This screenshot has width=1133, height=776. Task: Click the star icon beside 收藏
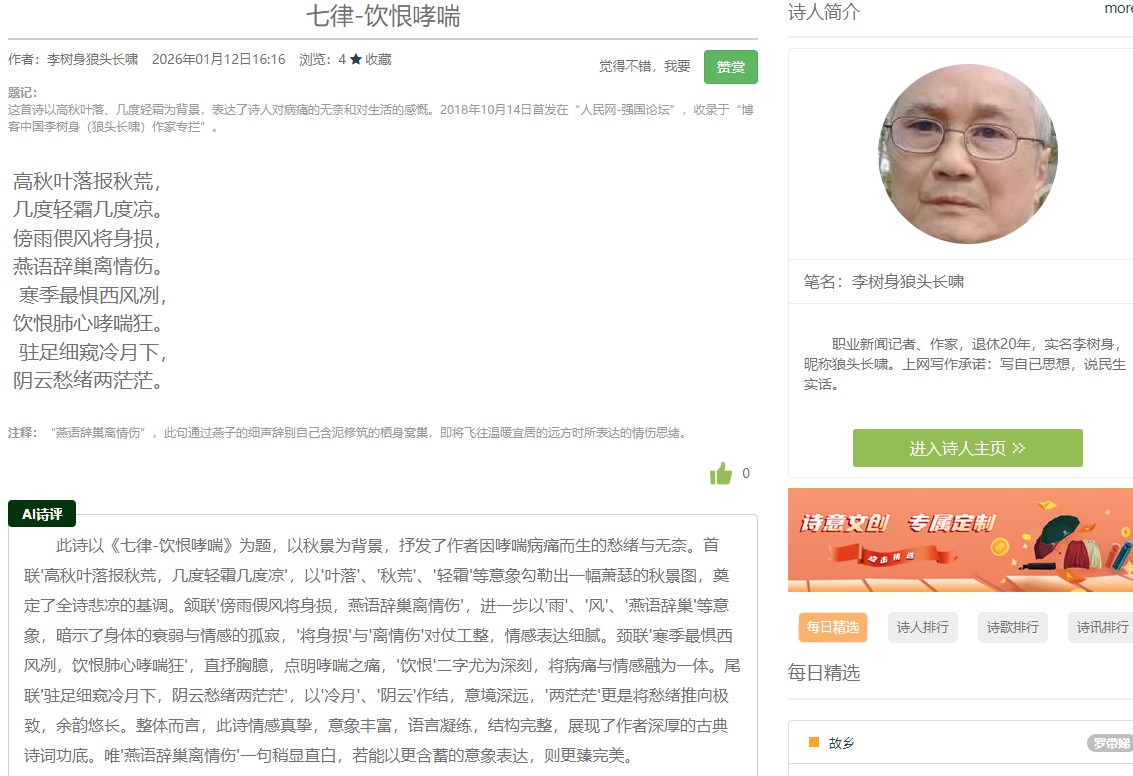[x=356, y=60]
